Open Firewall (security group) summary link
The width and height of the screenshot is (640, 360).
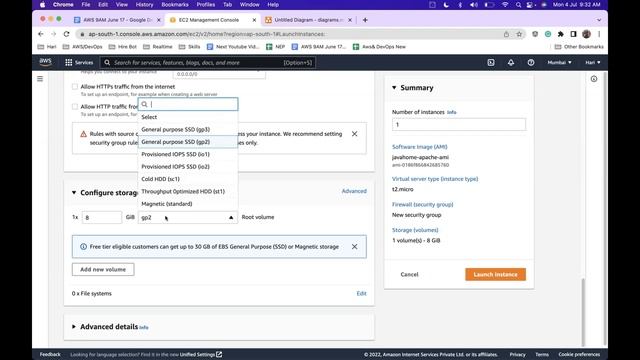coord(422,204)
